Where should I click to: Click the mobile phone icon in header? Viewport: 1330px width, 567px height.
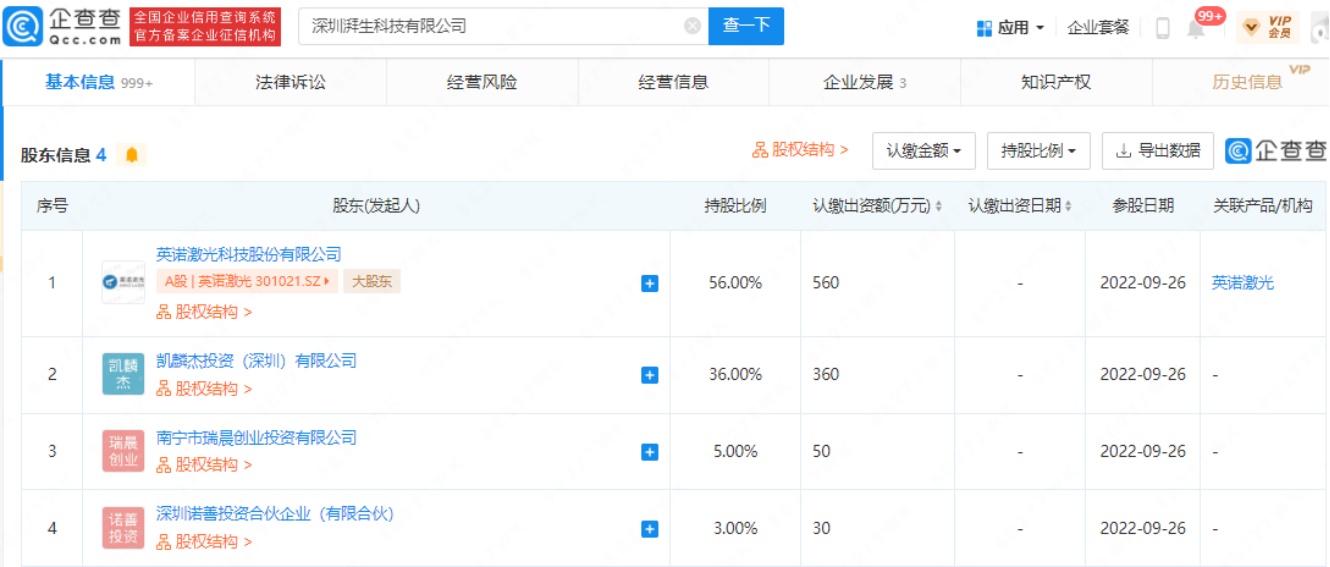coord(1162,28)
